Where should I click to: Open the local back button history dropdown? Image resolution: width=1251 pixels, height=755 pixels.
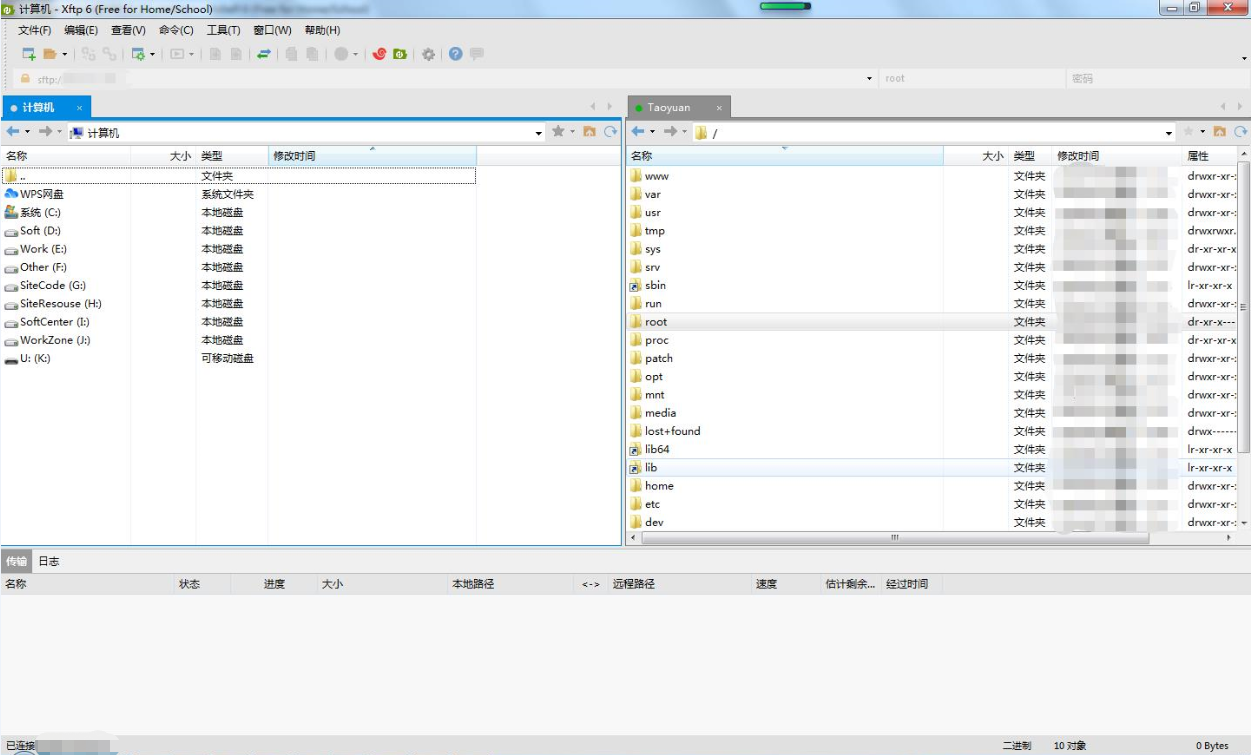point(27,132)
